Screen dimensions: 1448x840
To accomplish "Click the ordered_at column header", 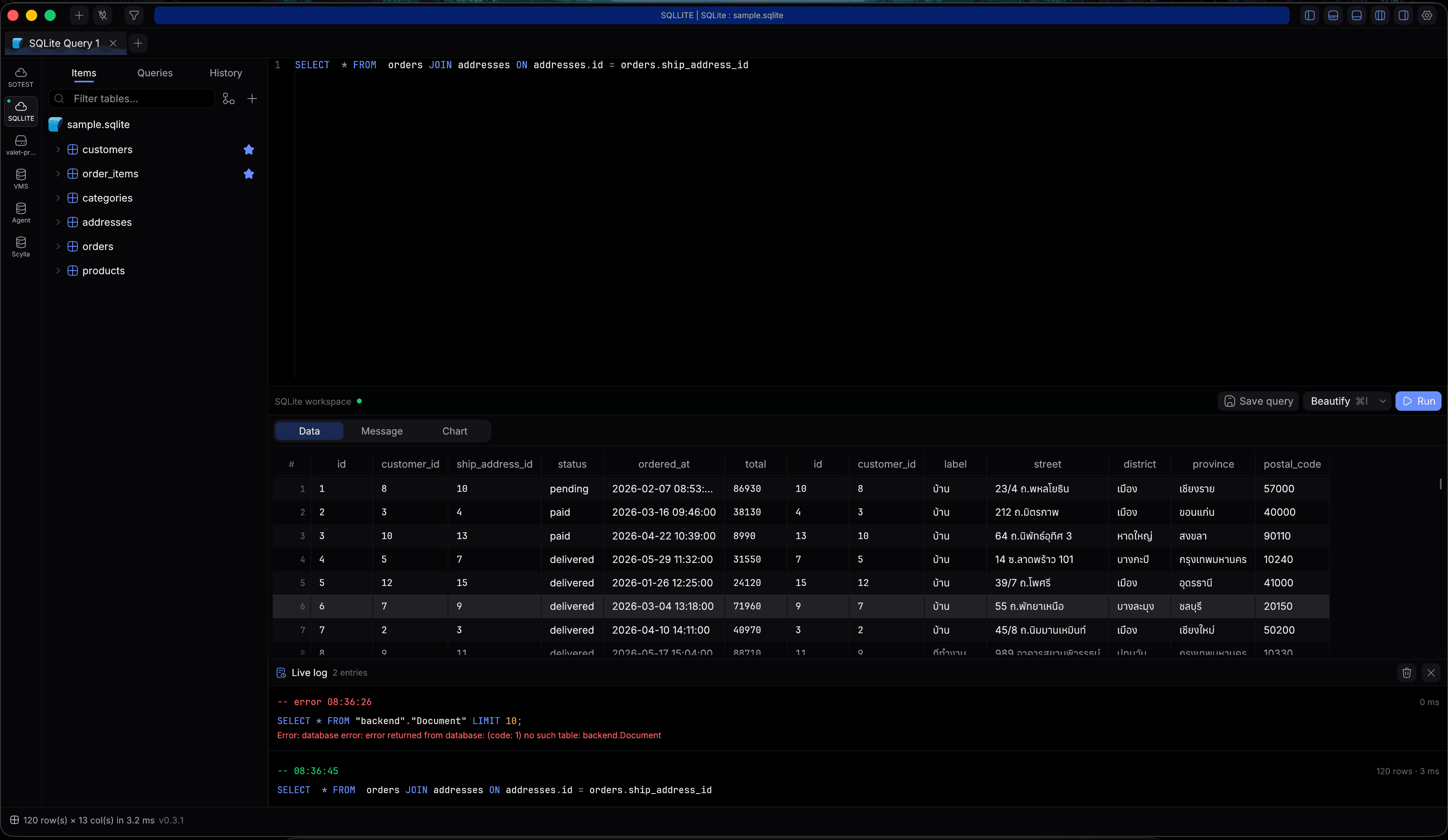I will pos(664,464).
